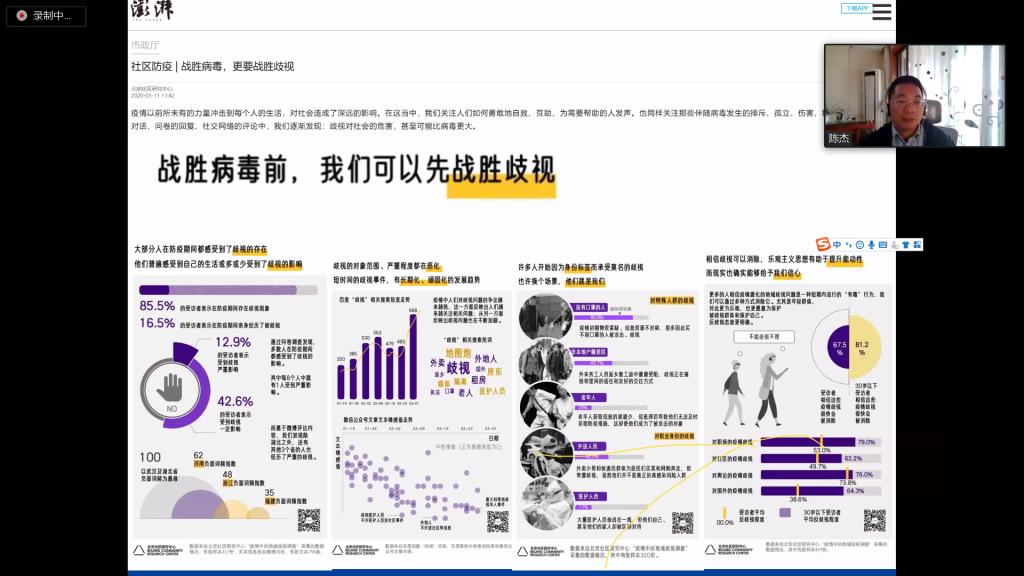Click the download APP button

856,8
